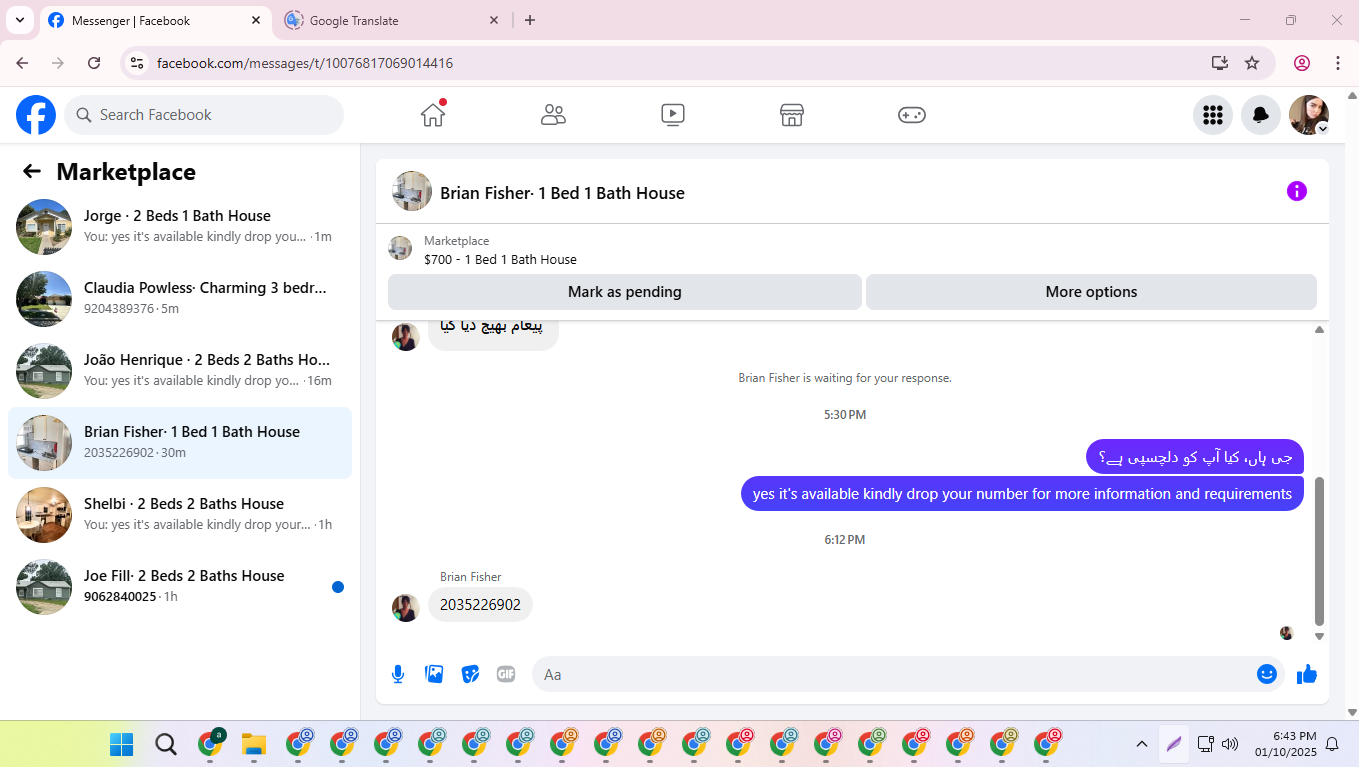Open the account profile picture menu
Screen dimensions: 1359x767
1309,115
